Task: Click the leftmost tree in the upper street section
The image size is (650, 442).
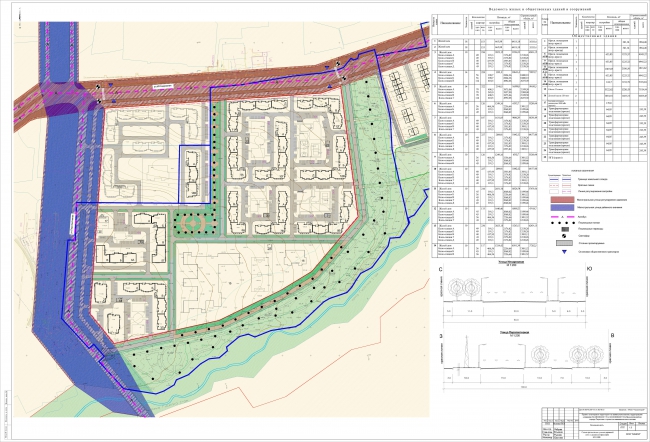Action: tap(458, 289)
